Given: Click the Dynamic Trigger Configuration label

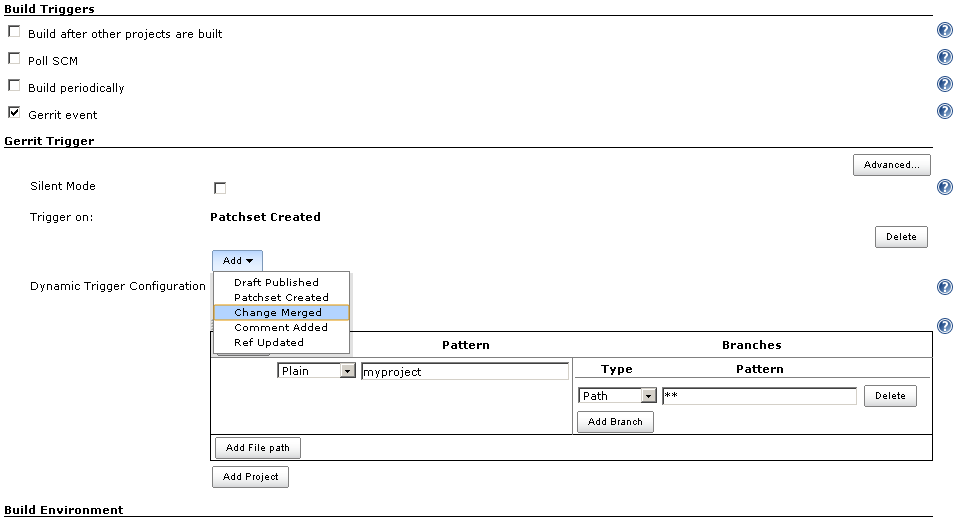Looking at the screenshot, I should [x=117, y=286].
